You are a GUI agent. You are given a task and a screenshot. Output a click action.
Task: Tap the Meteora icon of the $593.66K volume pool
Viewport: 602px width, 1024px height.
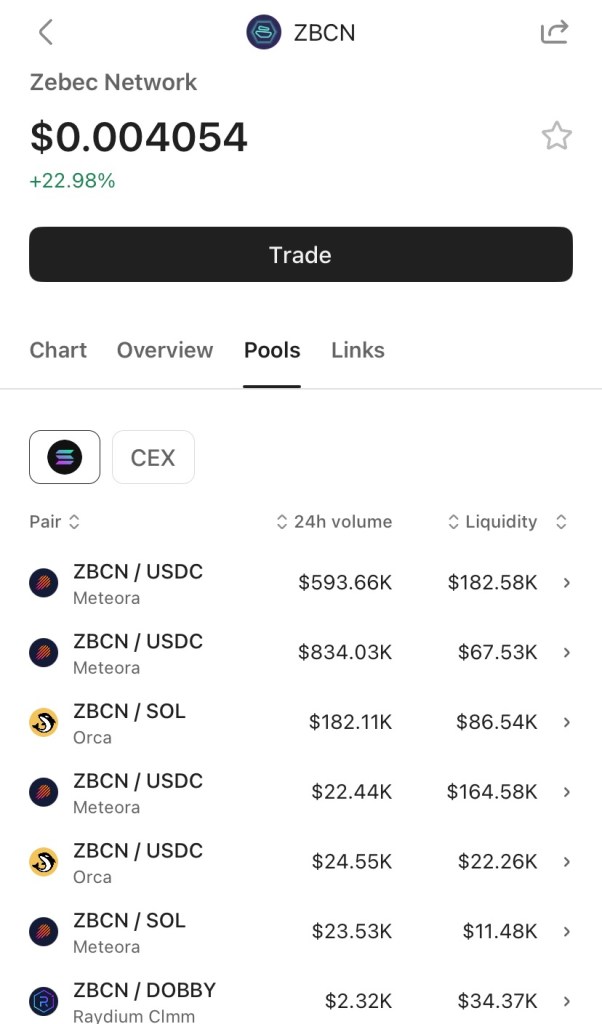[x=44, y=583]
